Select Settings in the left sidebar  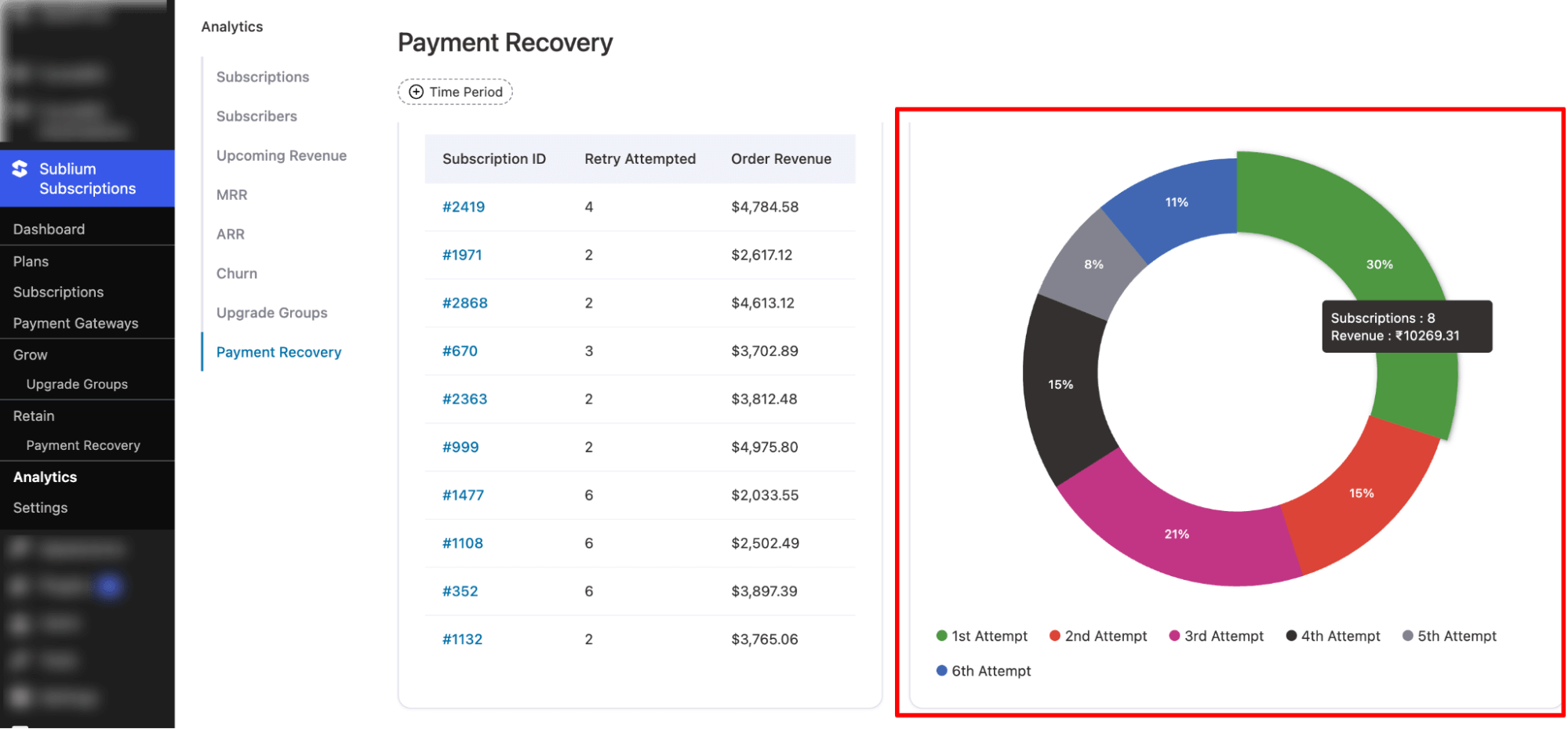39,507
